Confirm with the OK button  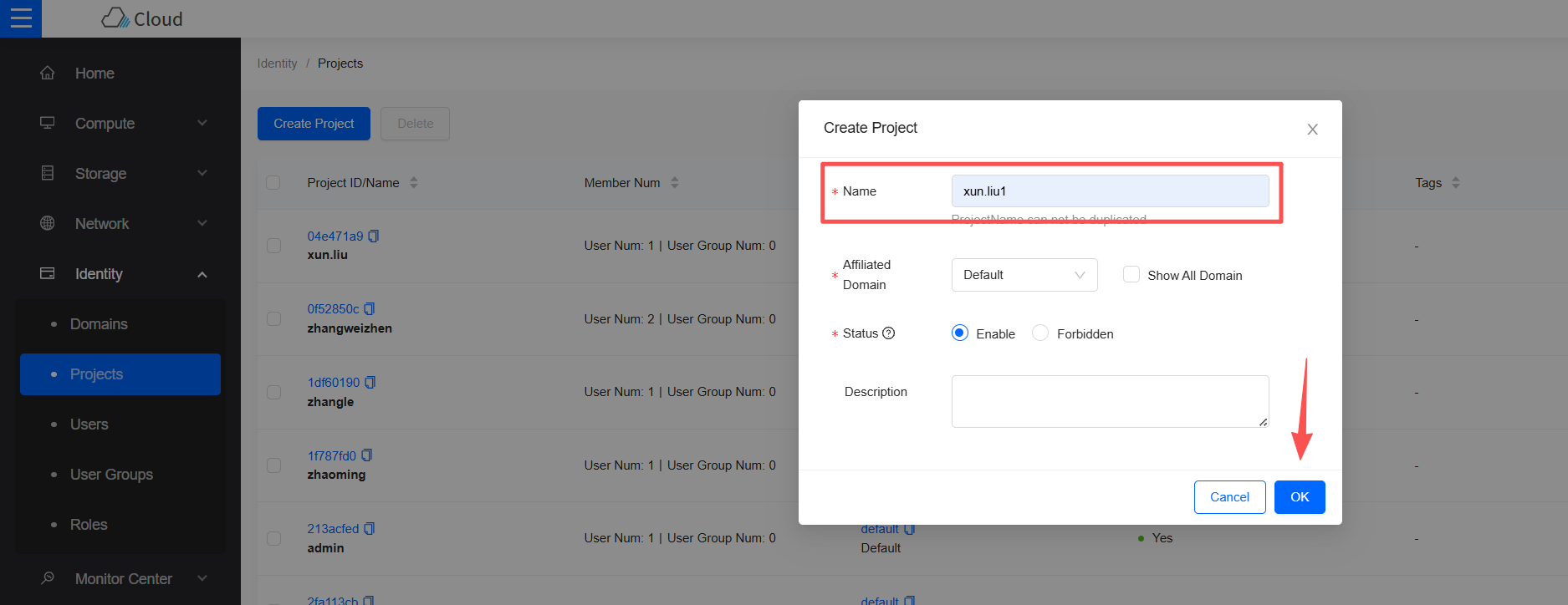click(1300, 497)
